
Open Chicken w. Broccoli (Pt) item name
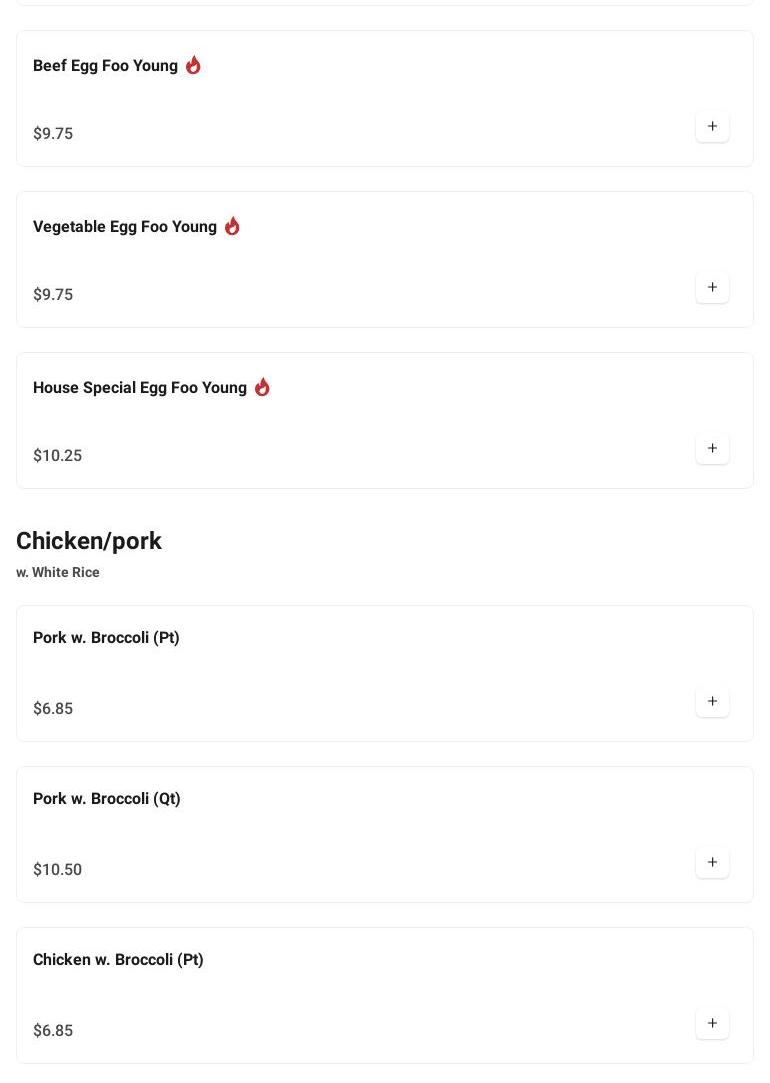coord(118,960)
